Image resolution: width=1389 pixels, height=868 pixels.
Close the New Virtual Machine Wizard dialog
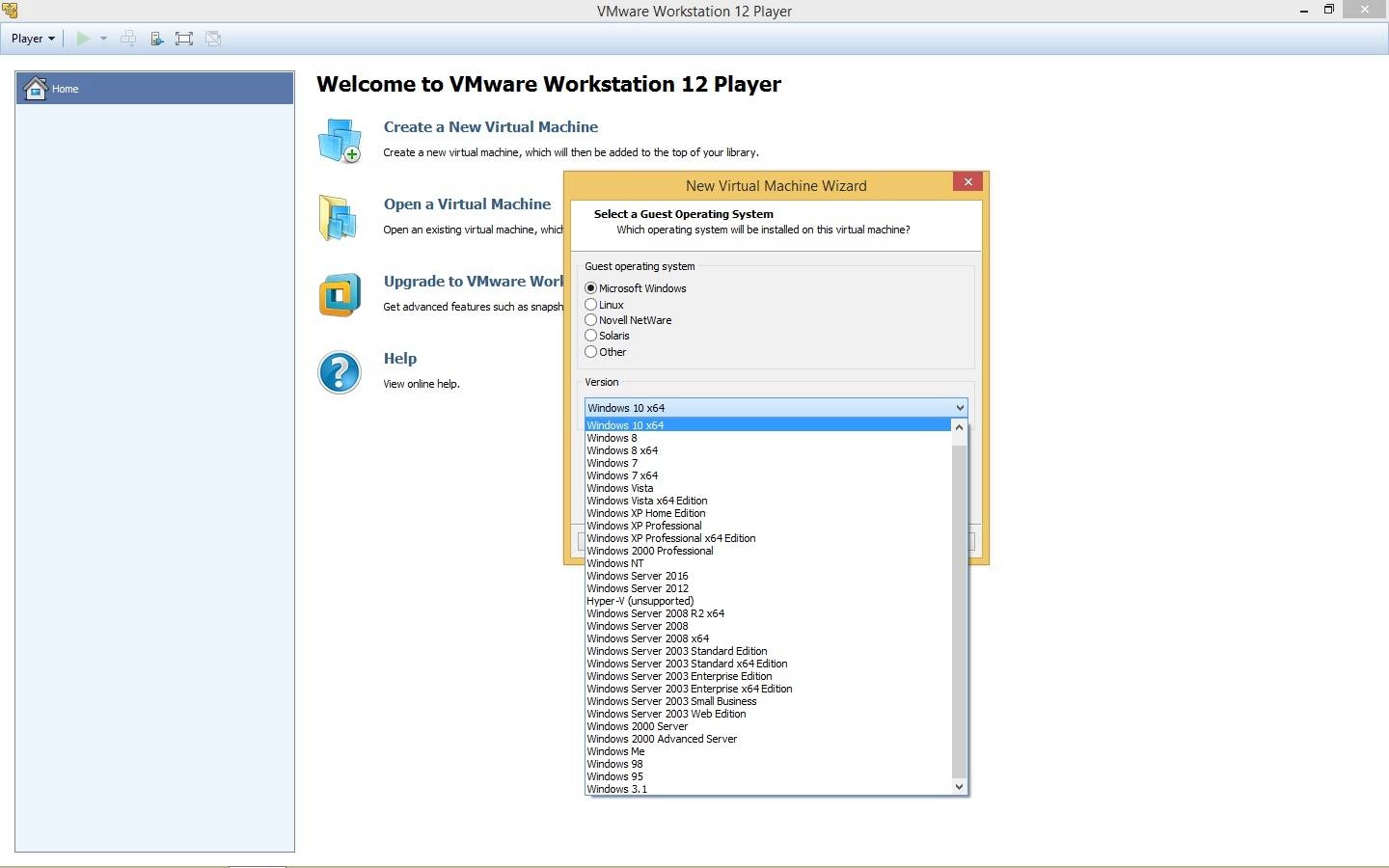coord(967,181)
